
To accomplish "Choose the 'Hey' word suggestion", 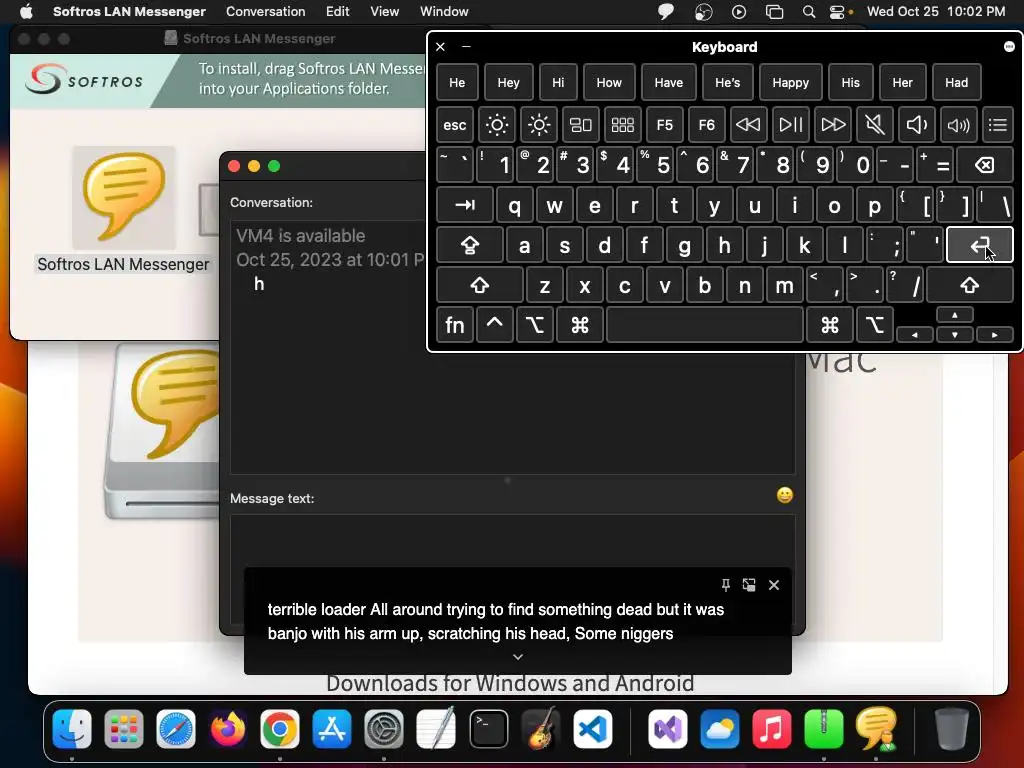I will (508, 82).
